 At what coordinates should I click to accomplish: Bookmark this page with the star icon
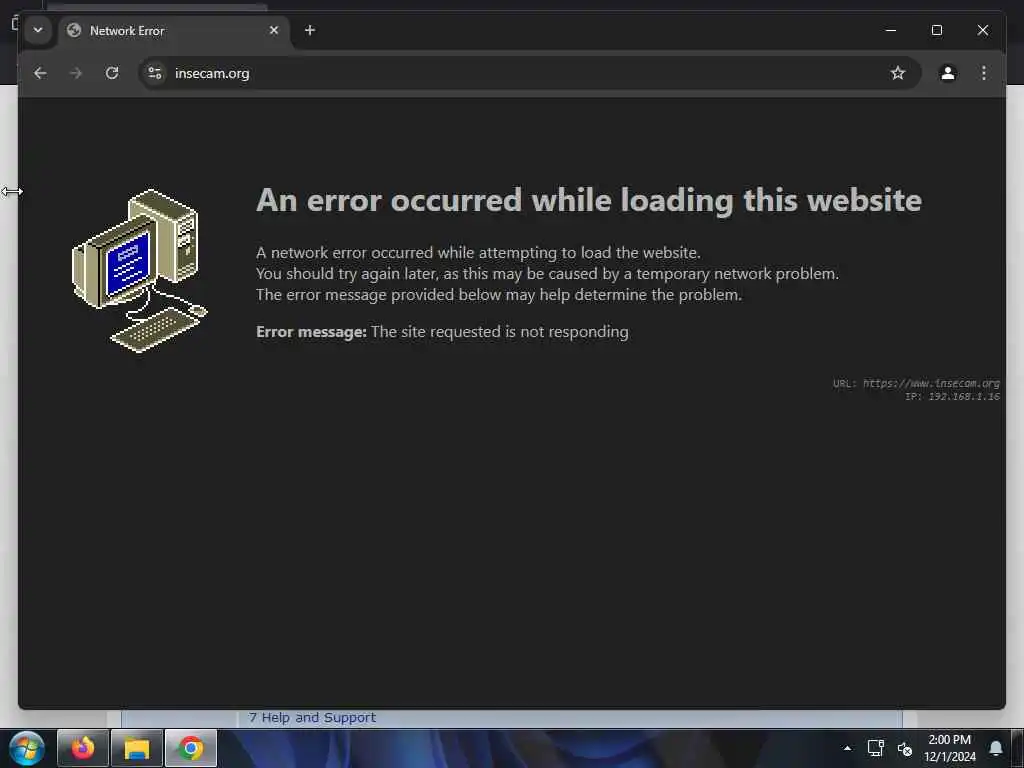tap(898, 73)
